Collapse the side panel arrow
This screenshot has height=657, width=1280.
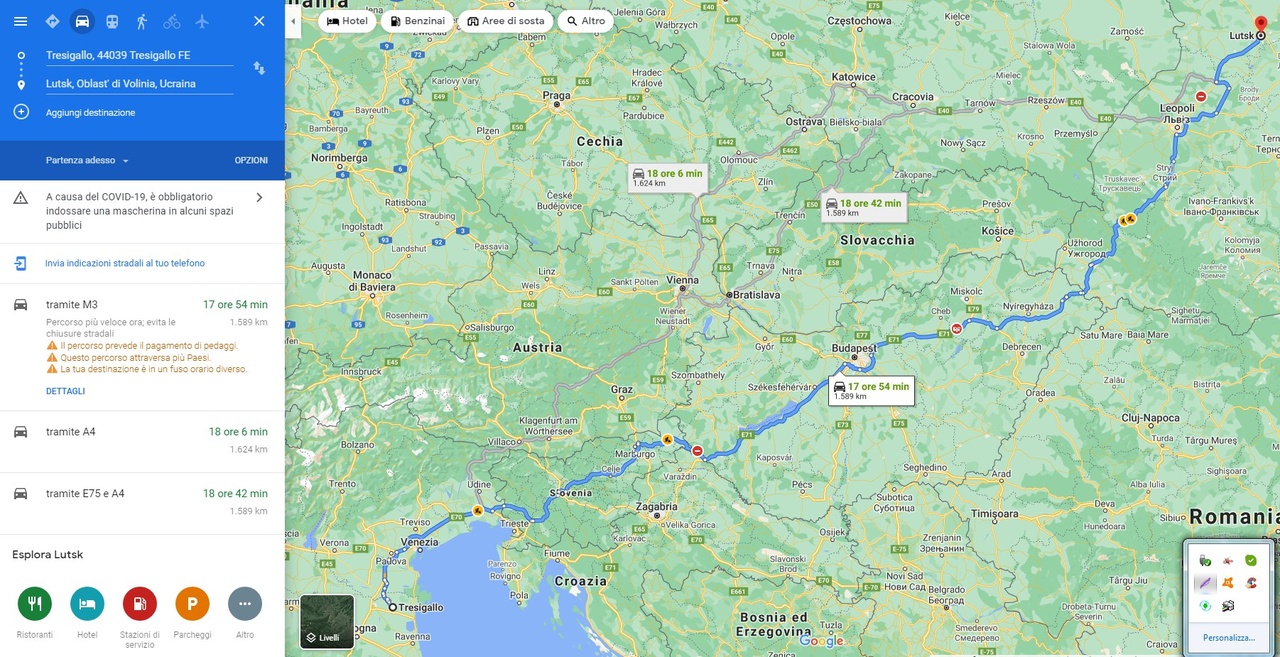pyautogui.click(x=292, y=21)
